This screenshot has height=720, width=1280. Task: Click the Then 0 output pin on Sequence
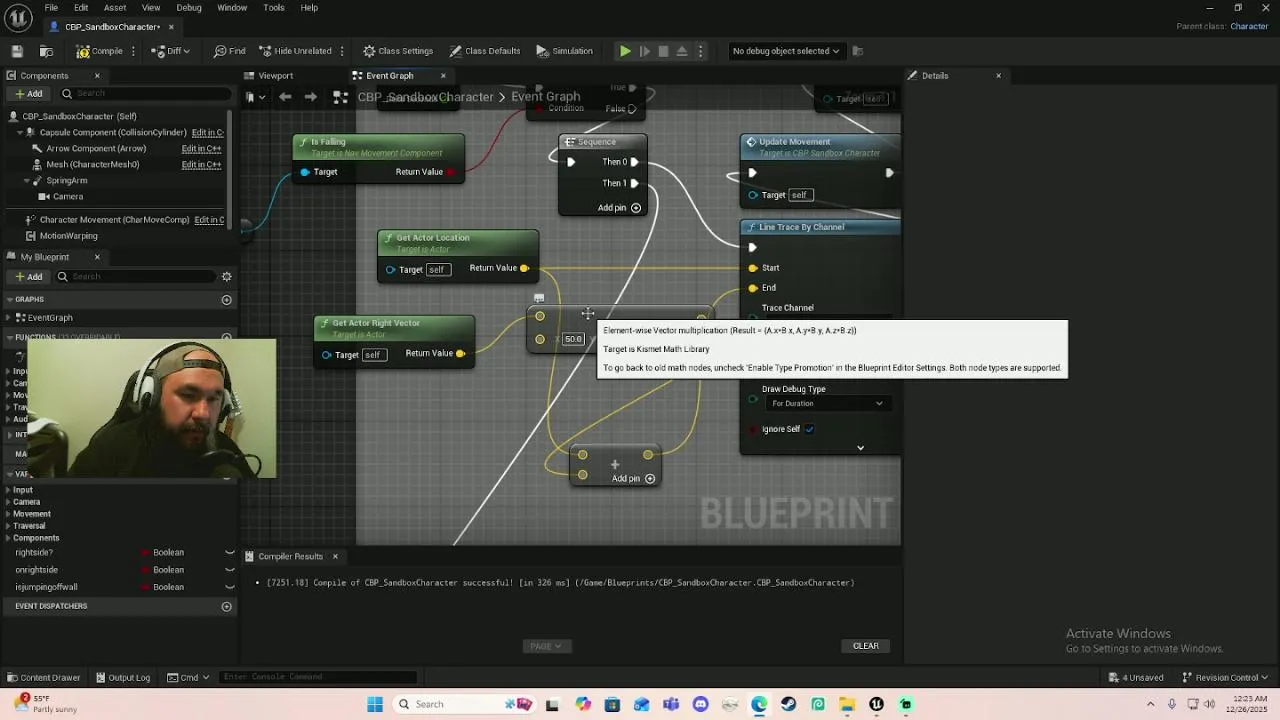coord(634,162)
